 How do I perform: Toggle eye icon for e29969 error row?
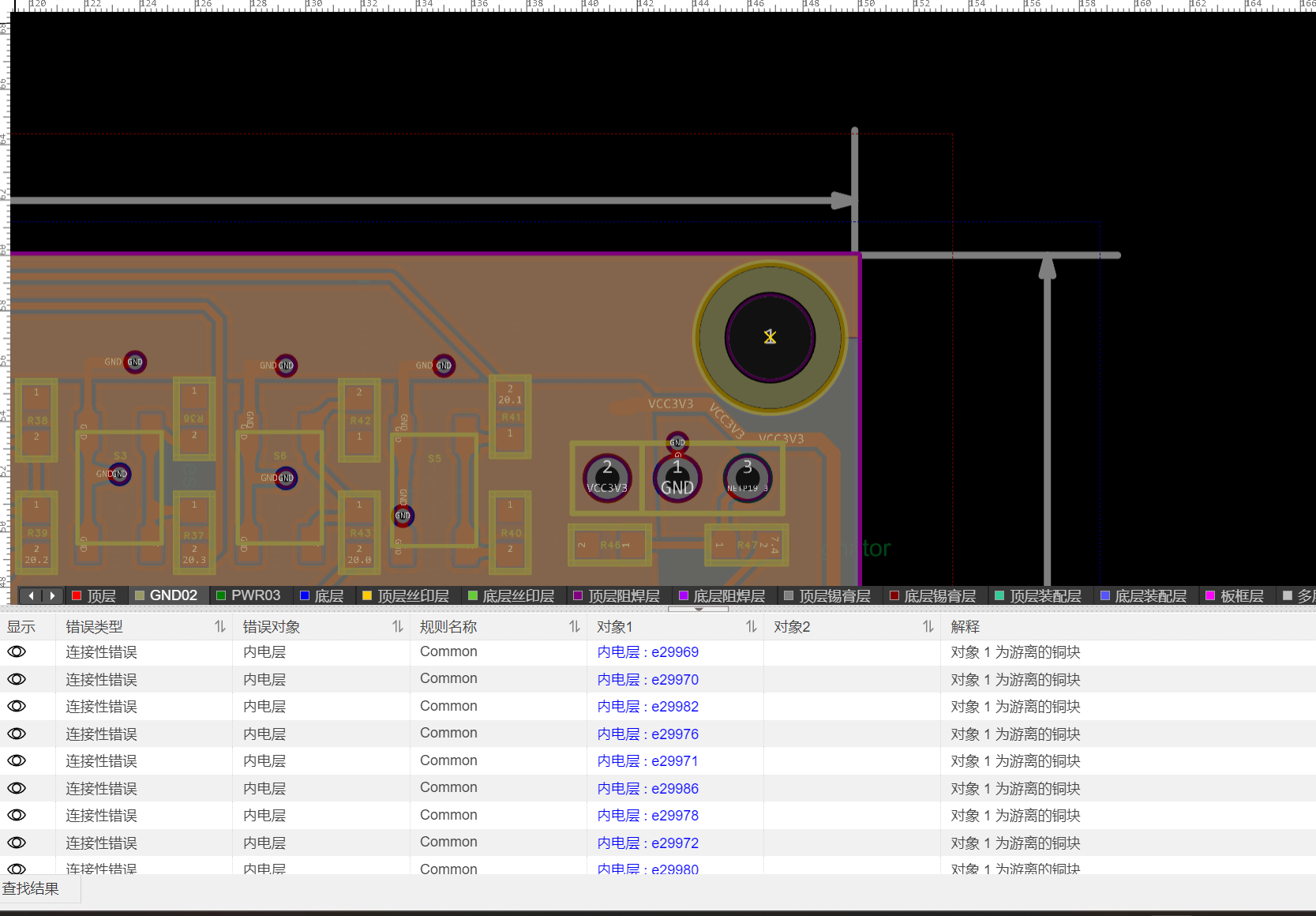[x=17, y=652]
